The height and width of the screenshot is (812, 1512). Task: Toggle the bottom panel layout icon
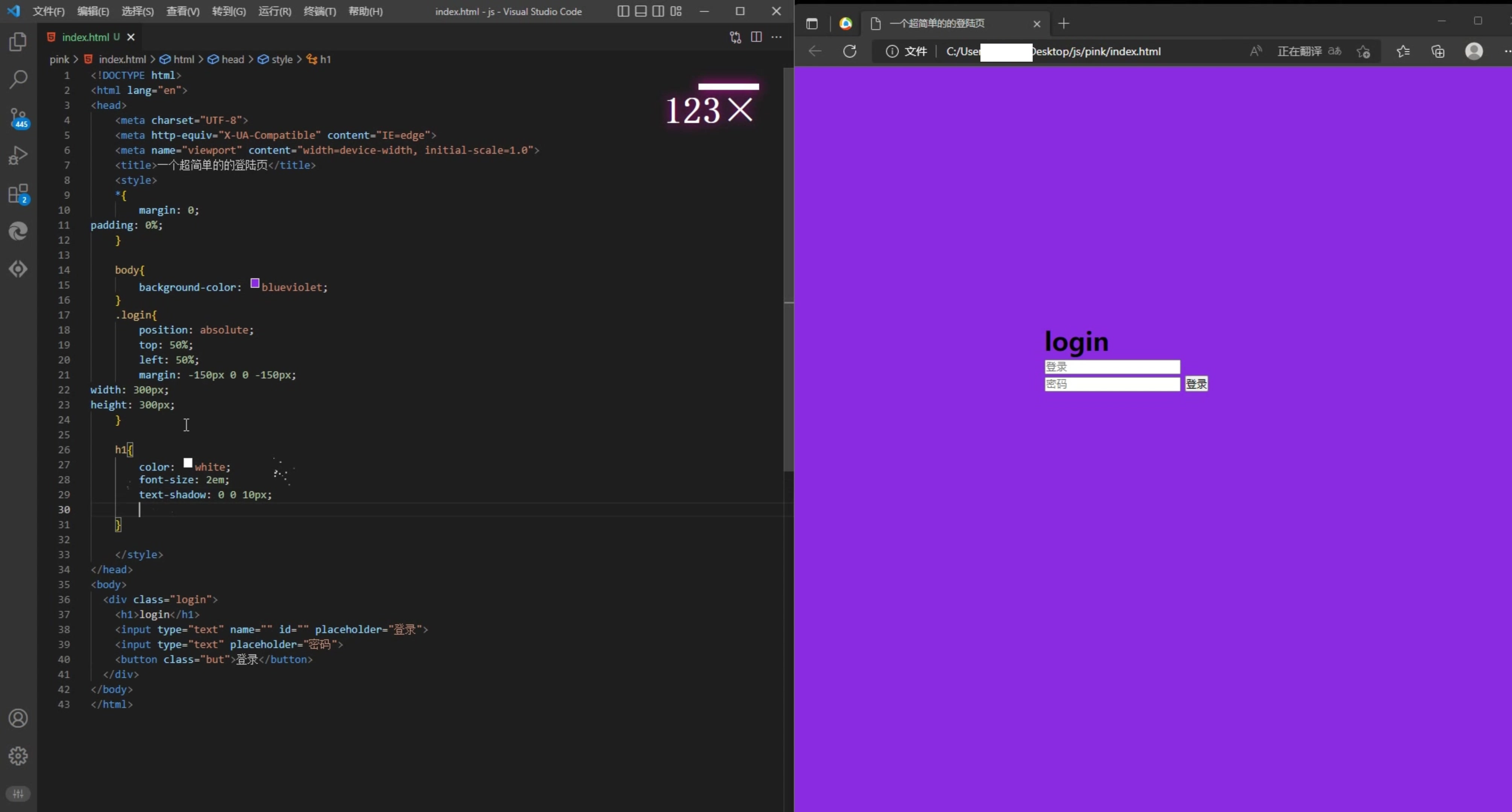[641, 11]
